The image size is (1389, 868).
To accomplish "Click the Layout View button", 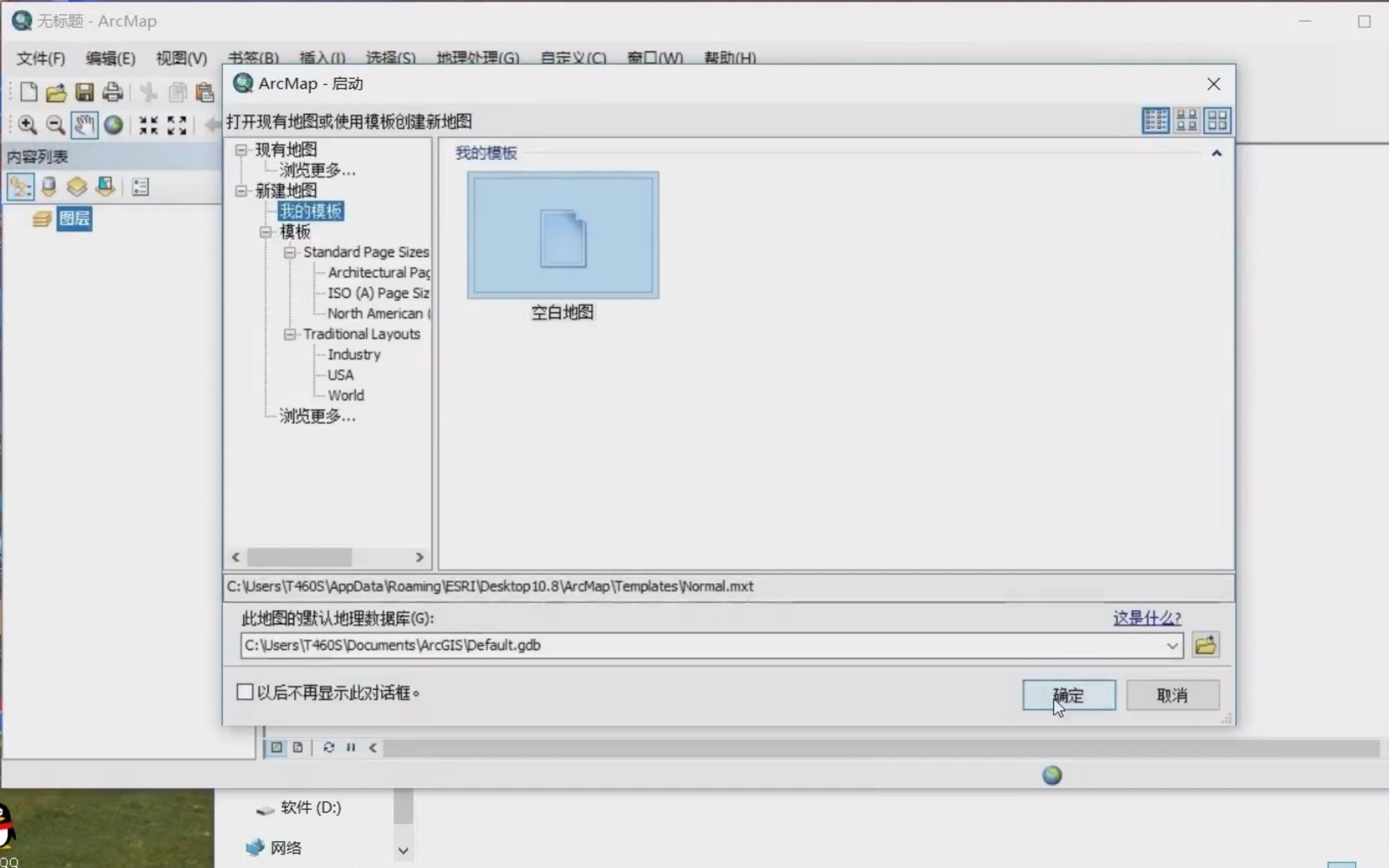I will click(x=297, y=747).
